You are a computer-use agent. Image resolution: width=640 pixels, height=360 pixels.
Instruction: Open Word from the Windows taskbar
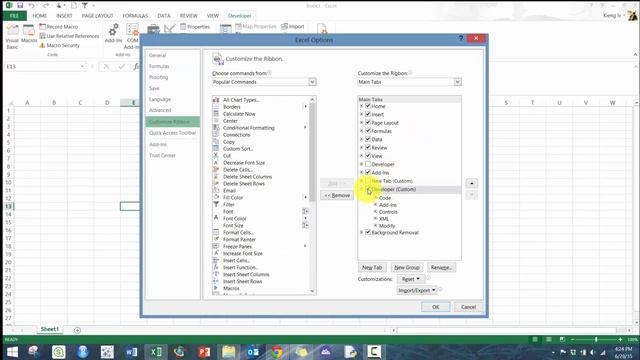click(x=131, y=352)
